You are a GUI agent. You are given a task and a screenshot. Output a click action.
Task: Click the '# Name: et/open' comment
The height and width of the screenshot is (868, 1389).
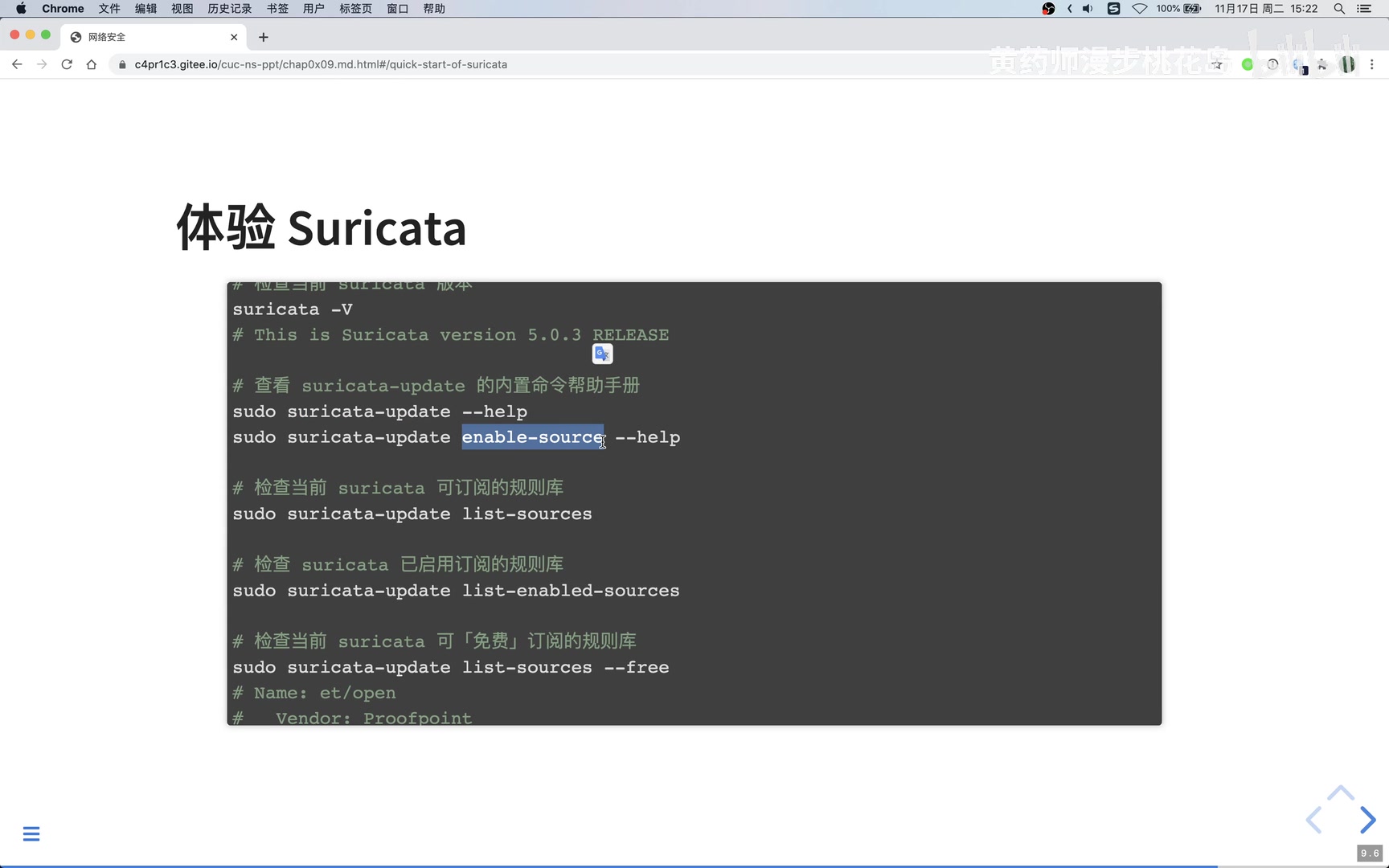(x=314, y=693)
